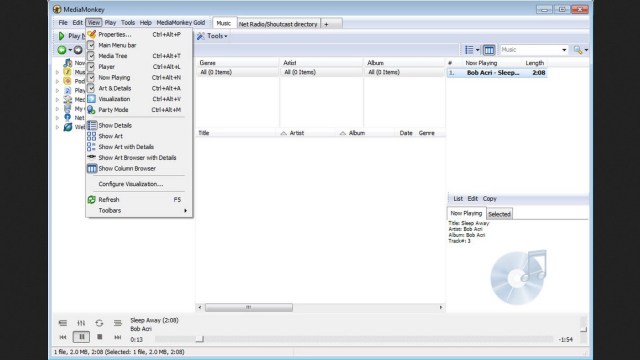Open the Help menu
The height and width of the screenshot is (360, 640).
[x=146, y=23]
